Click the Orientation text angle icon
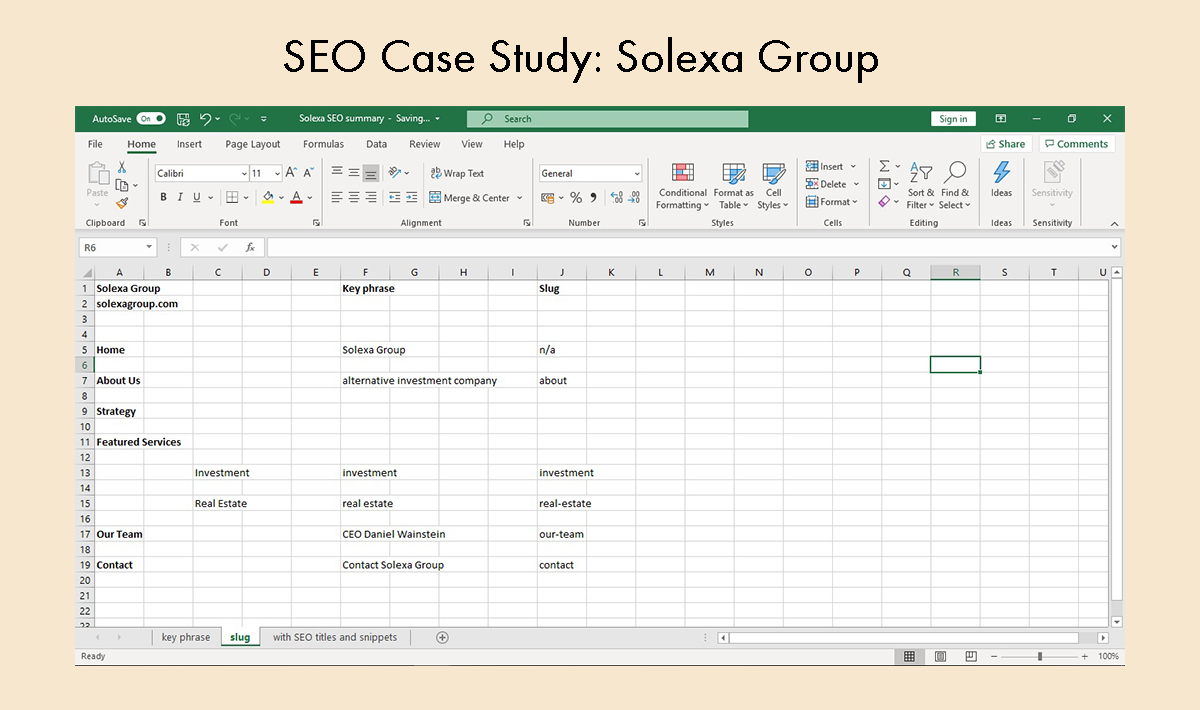The width and height of the screenshot is (1200, 710). tap(395, 173)
